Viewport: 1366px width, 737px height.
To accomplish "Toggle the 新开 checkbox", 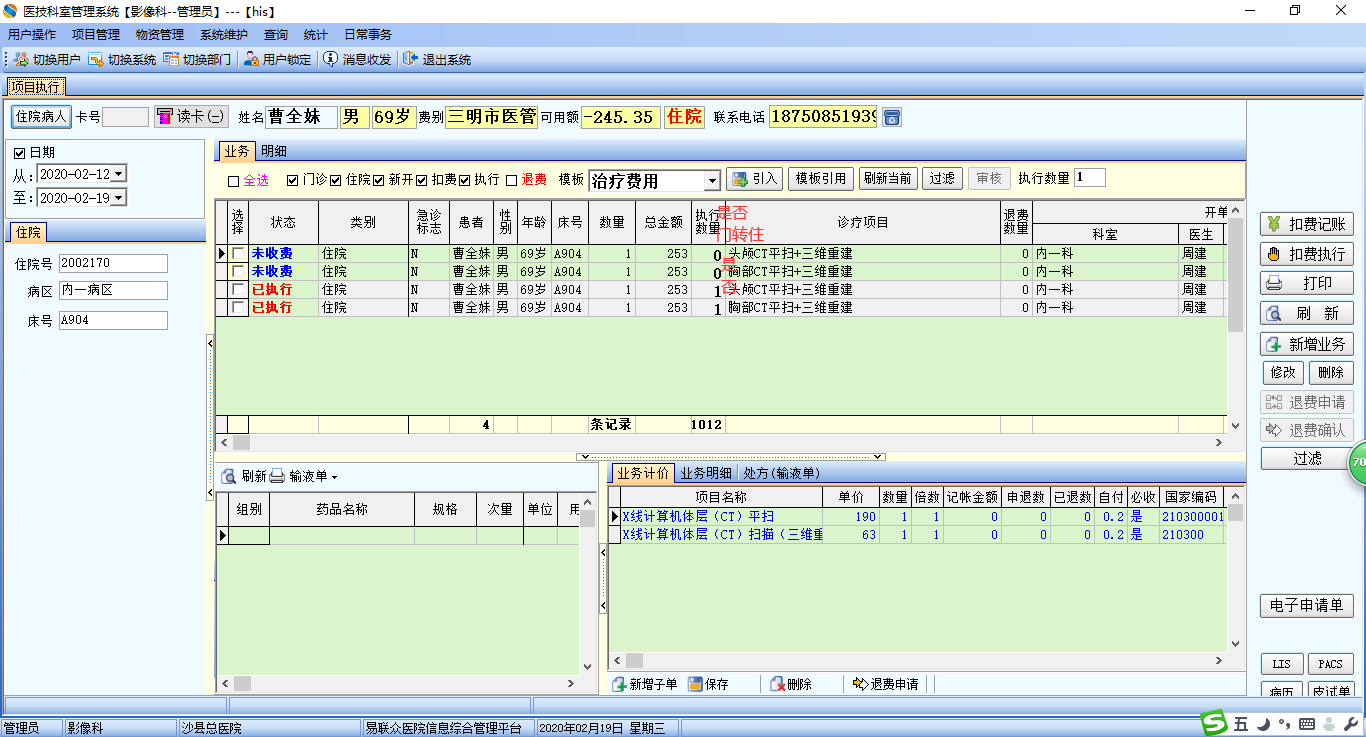I will pos(379,181).
